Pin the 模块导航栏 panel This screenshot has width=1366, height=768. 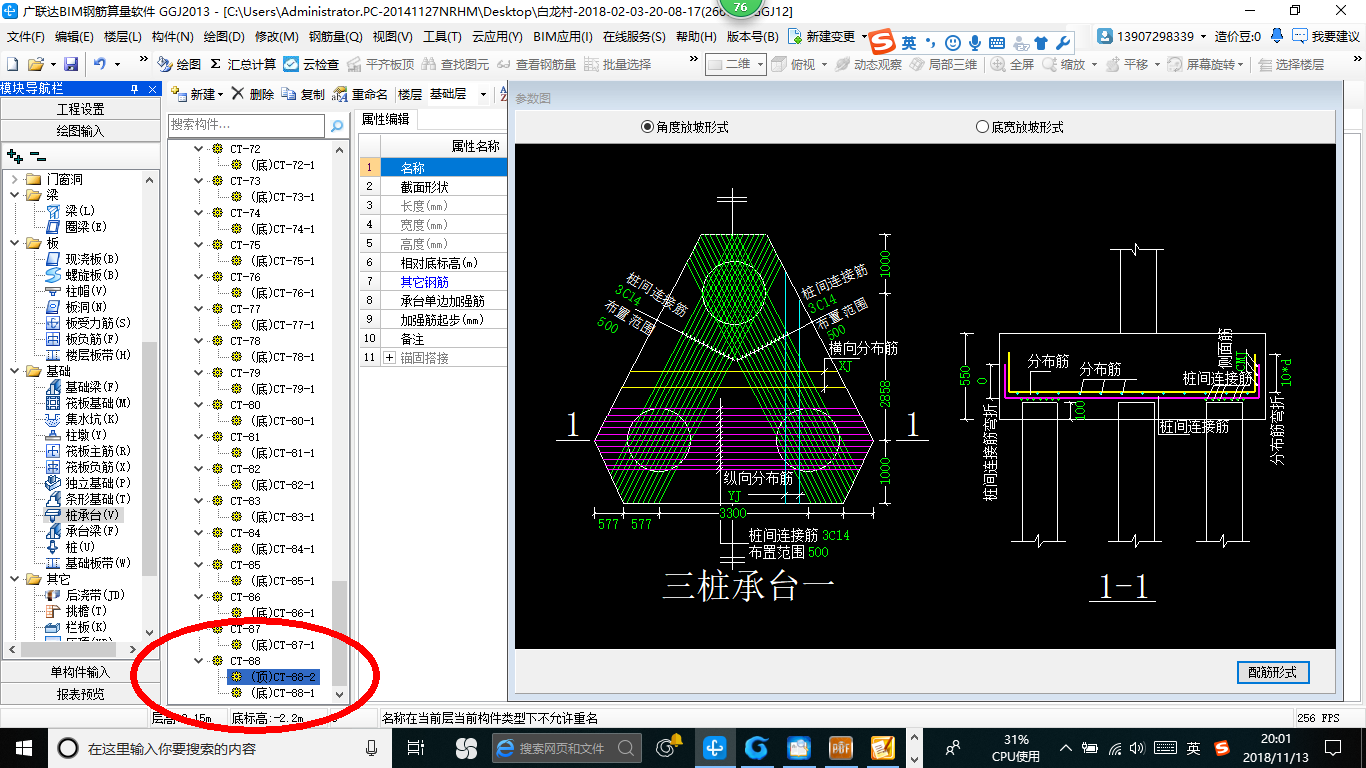(x=135, y=89)
